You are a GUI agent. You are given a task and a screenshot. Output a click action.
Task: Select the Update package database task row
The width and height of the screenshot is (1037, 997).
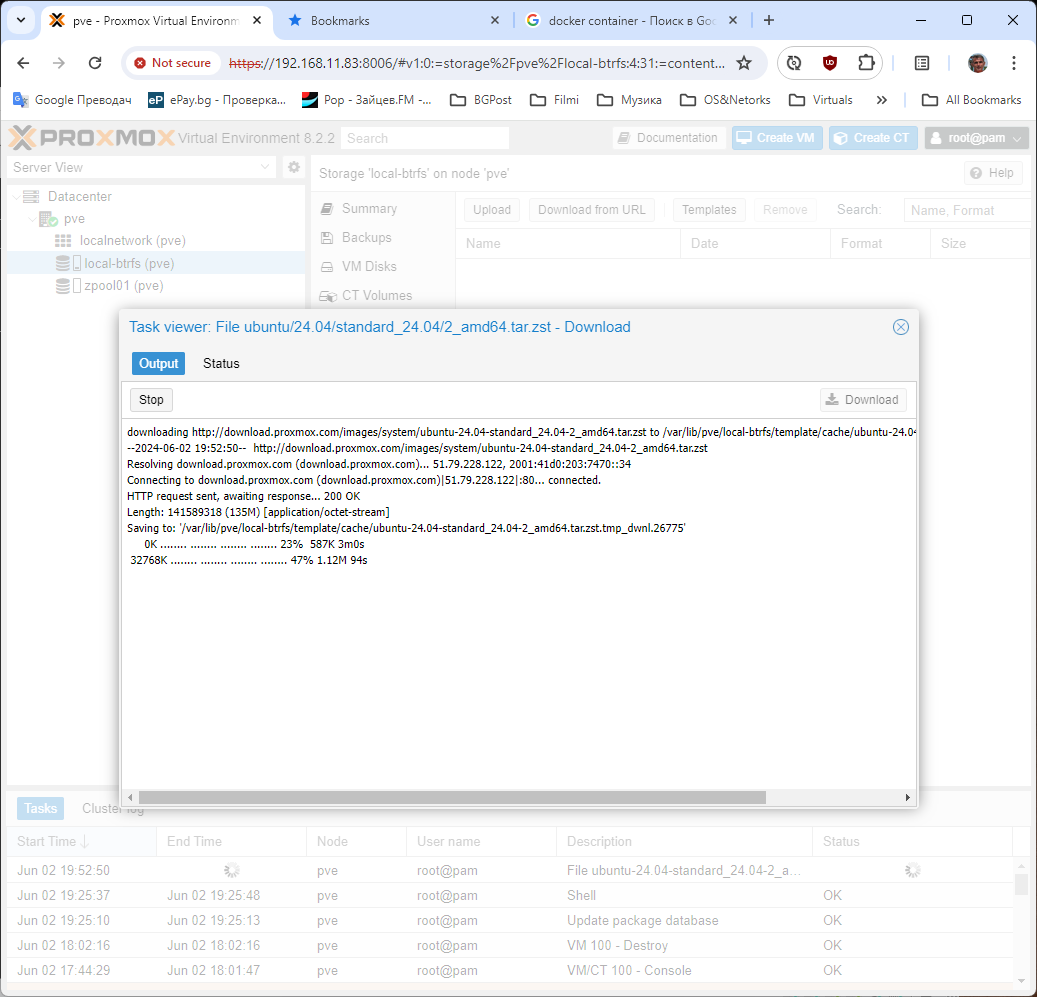point(510,920)
